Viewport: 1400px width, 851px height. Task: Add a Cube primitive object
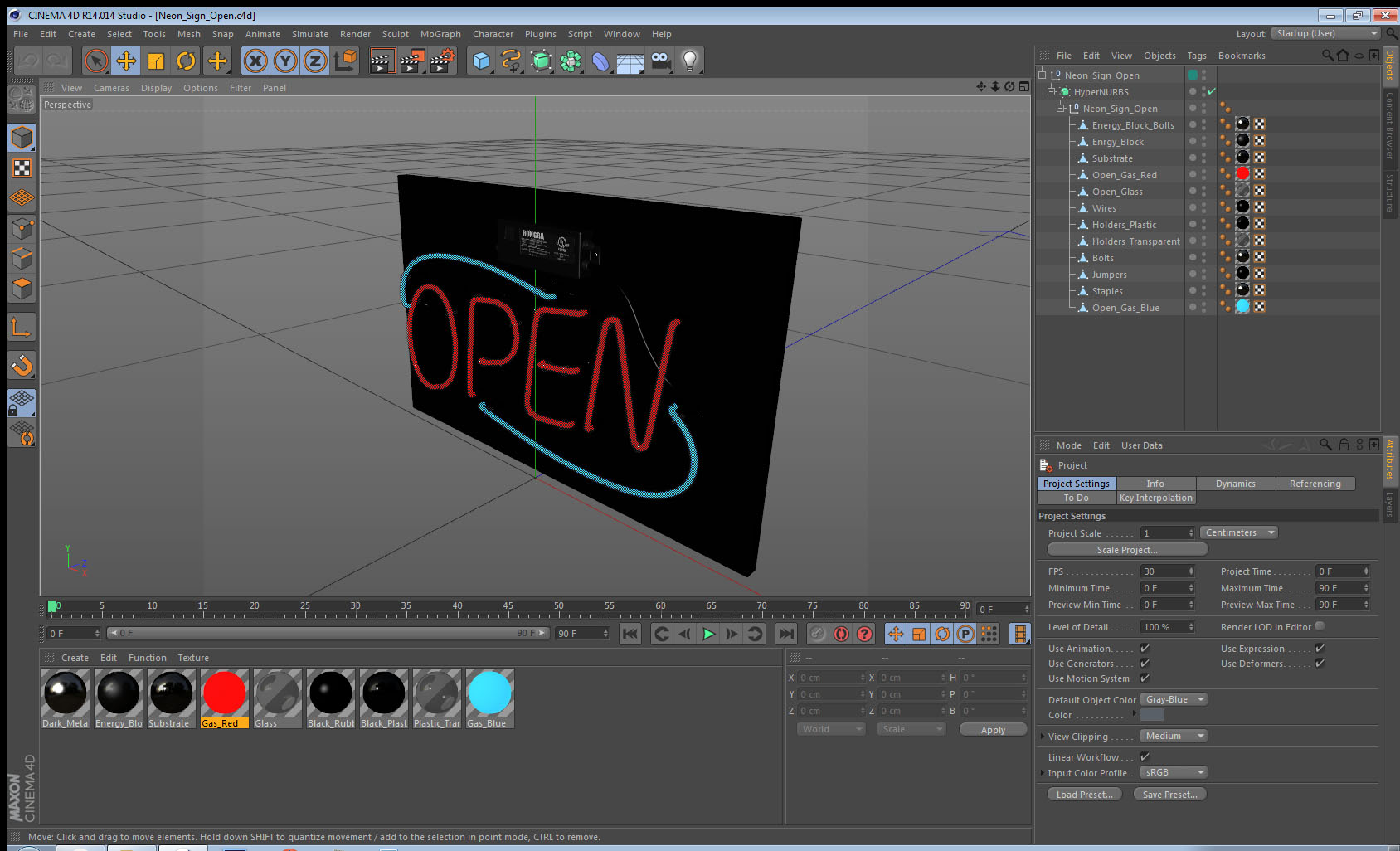[x=481, y=61]
